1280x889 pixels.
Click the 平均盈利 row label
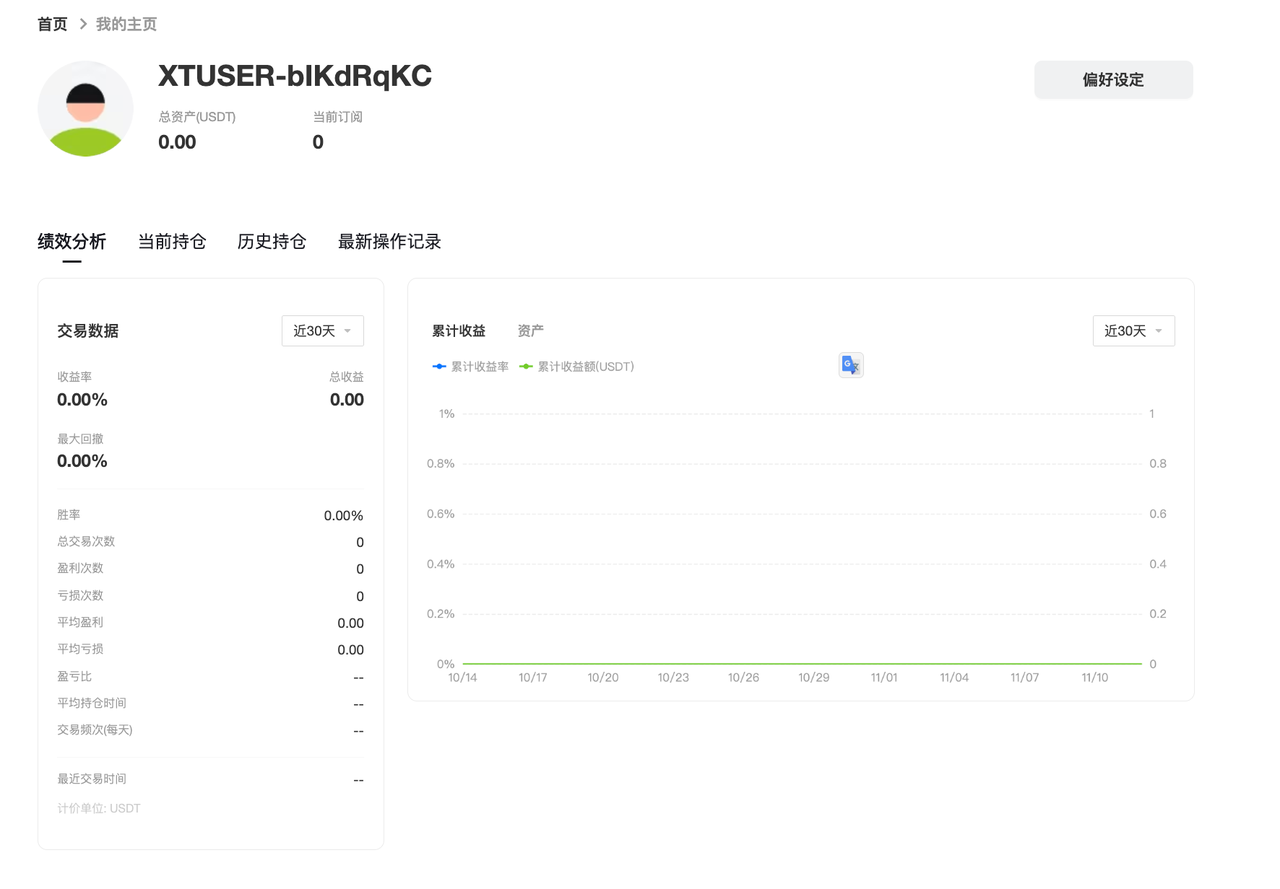click(80, 623)
